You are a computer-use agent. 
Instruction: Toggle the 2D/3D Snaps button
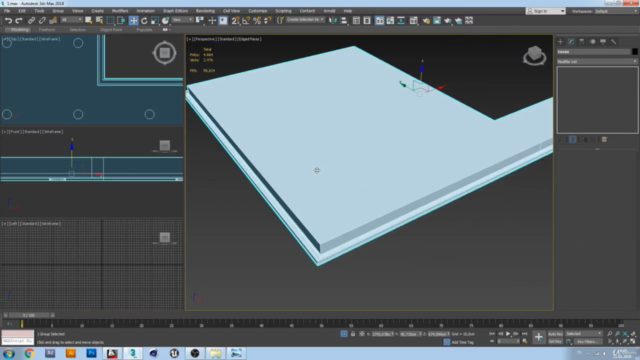tap(236, 20)
